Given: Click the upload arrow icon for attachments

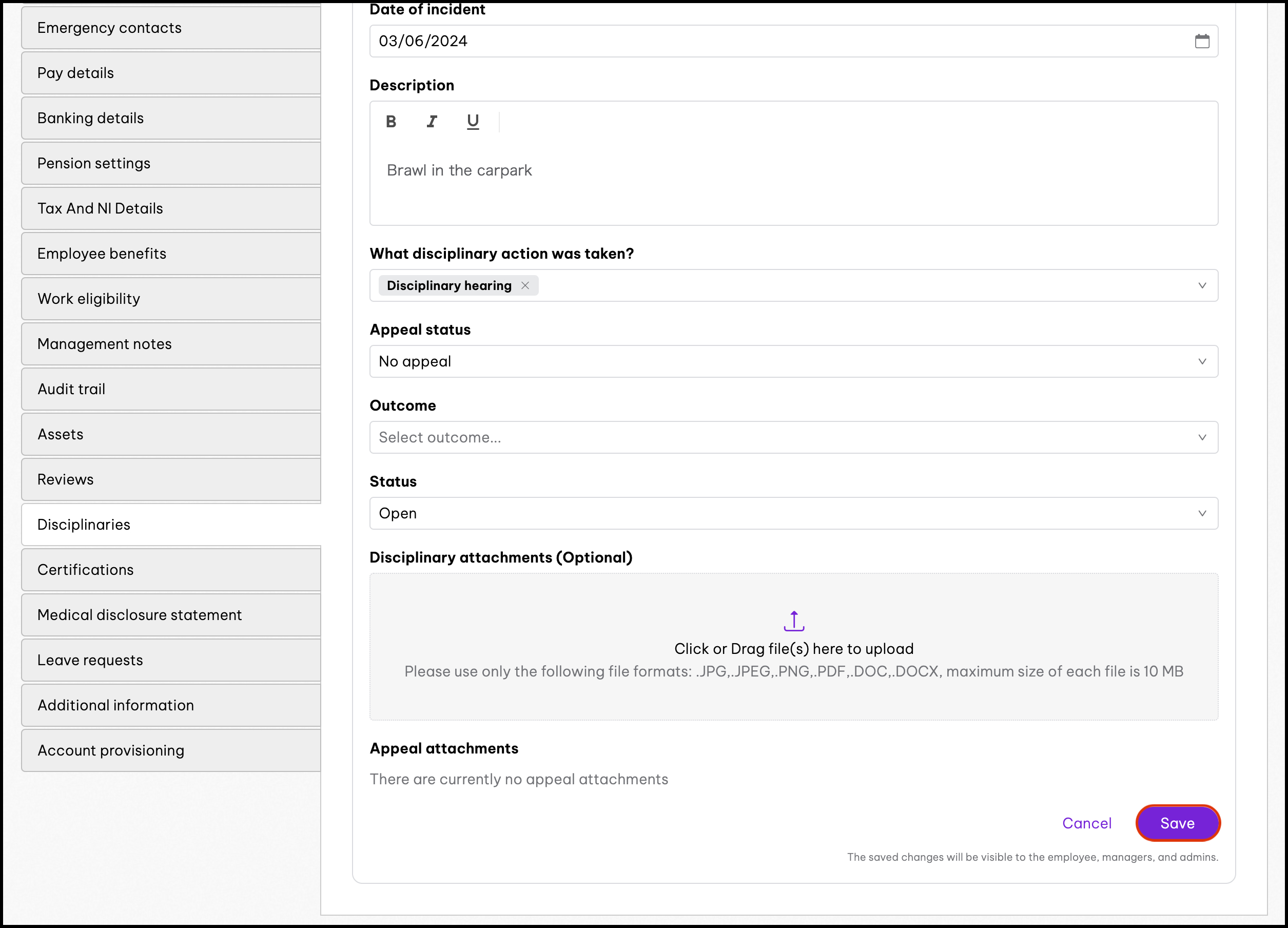Looking at the screenshot, I should point(793,621).
